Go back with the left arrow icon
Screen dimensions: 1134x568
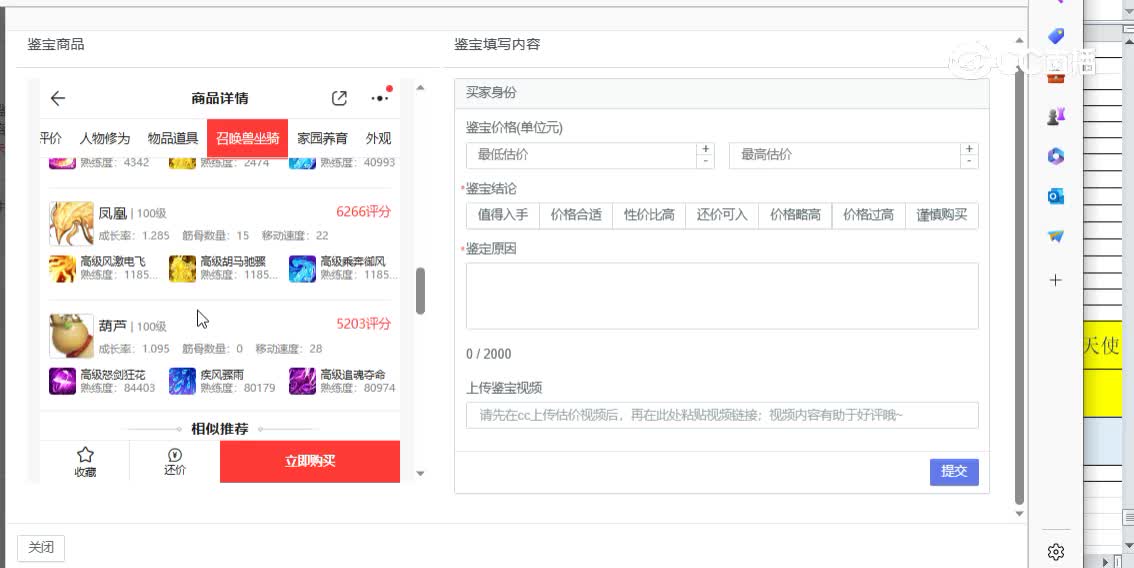point(58,98)
